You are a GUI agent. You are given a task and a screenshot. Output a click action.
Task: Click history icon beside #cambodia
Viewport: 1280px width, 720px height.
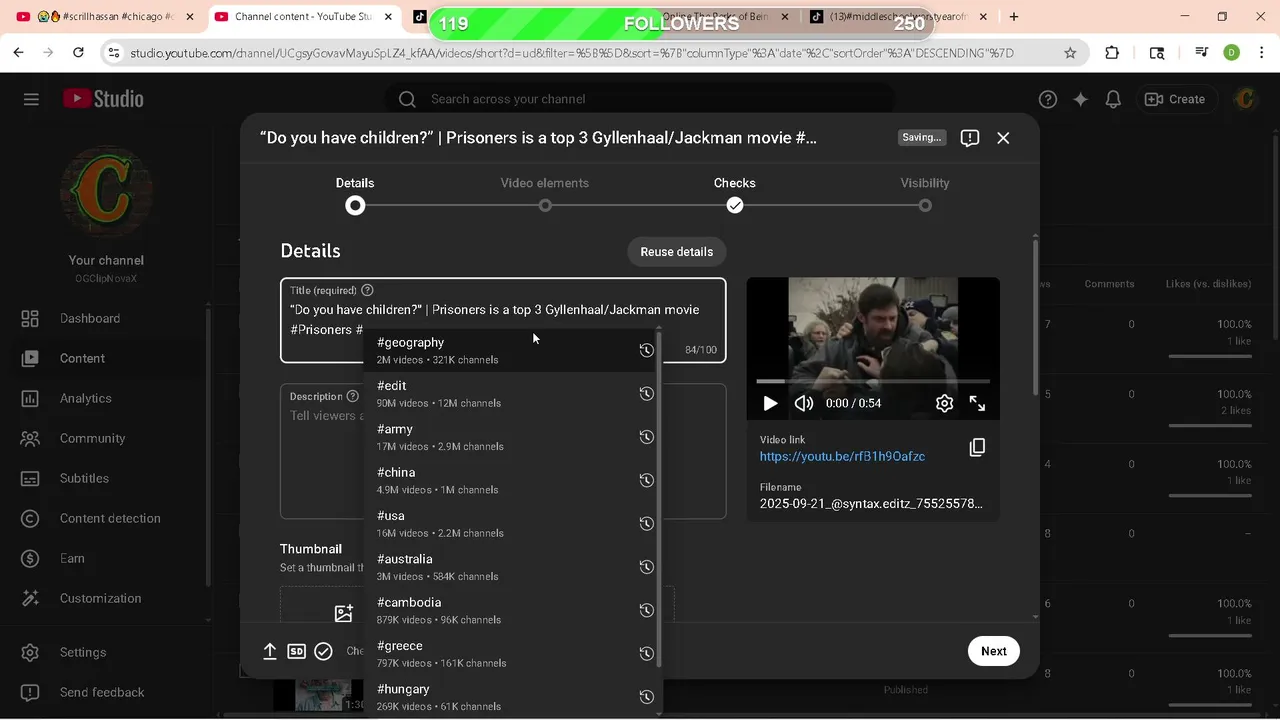point(646,610)
